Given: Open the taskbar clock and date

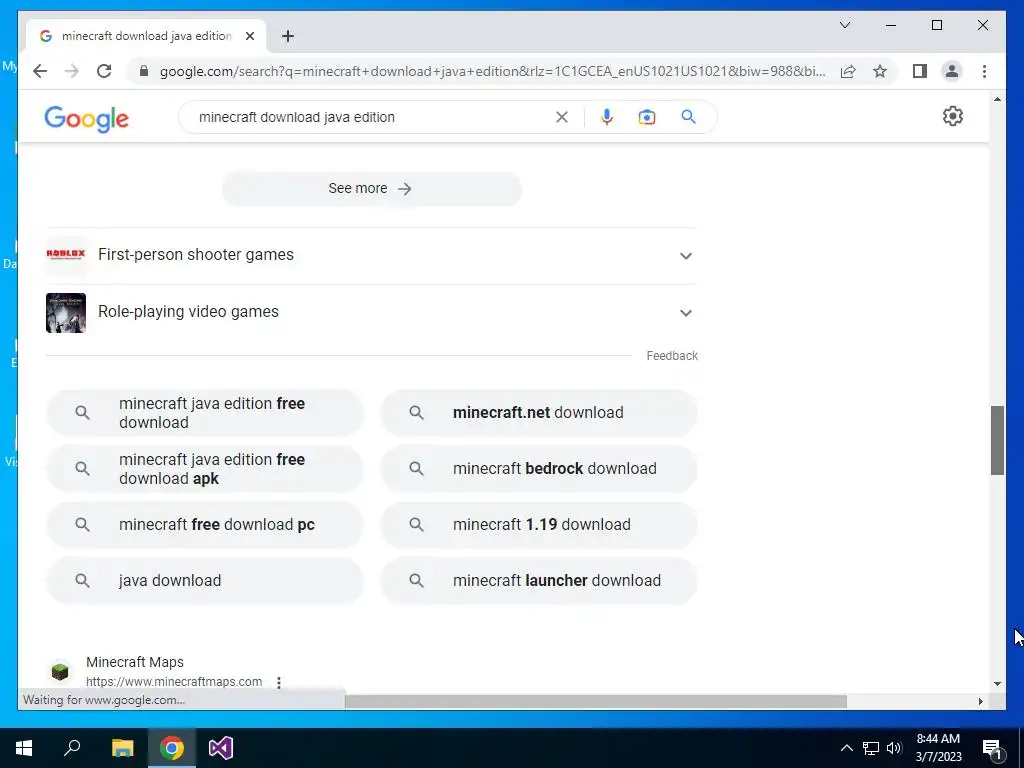Looking at the screenshot, I should (938, 748).
